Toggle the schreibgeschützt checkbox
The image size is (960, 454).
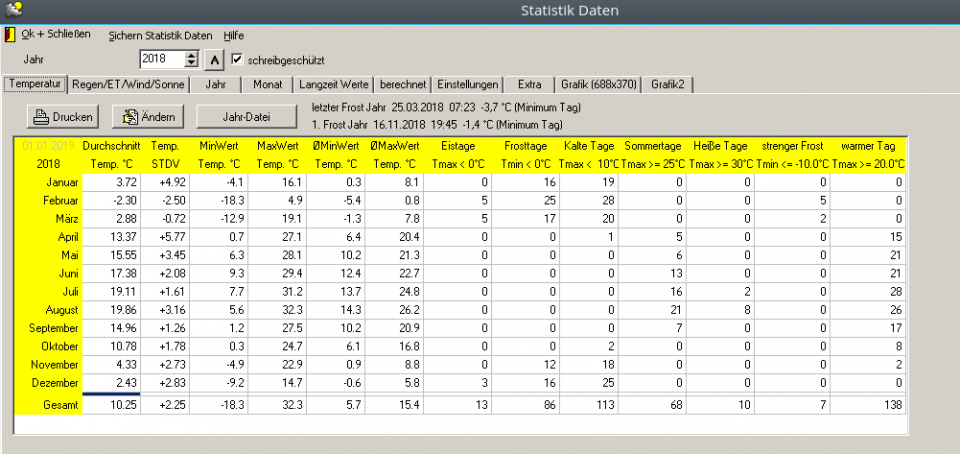click(236, 60)
